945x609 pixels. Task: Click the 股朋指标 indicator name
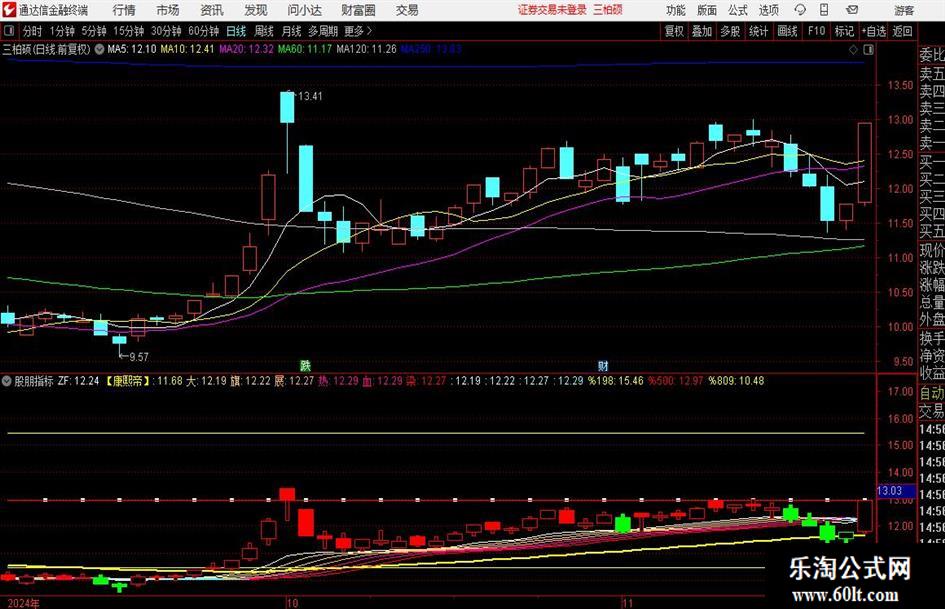click(34, 381)
